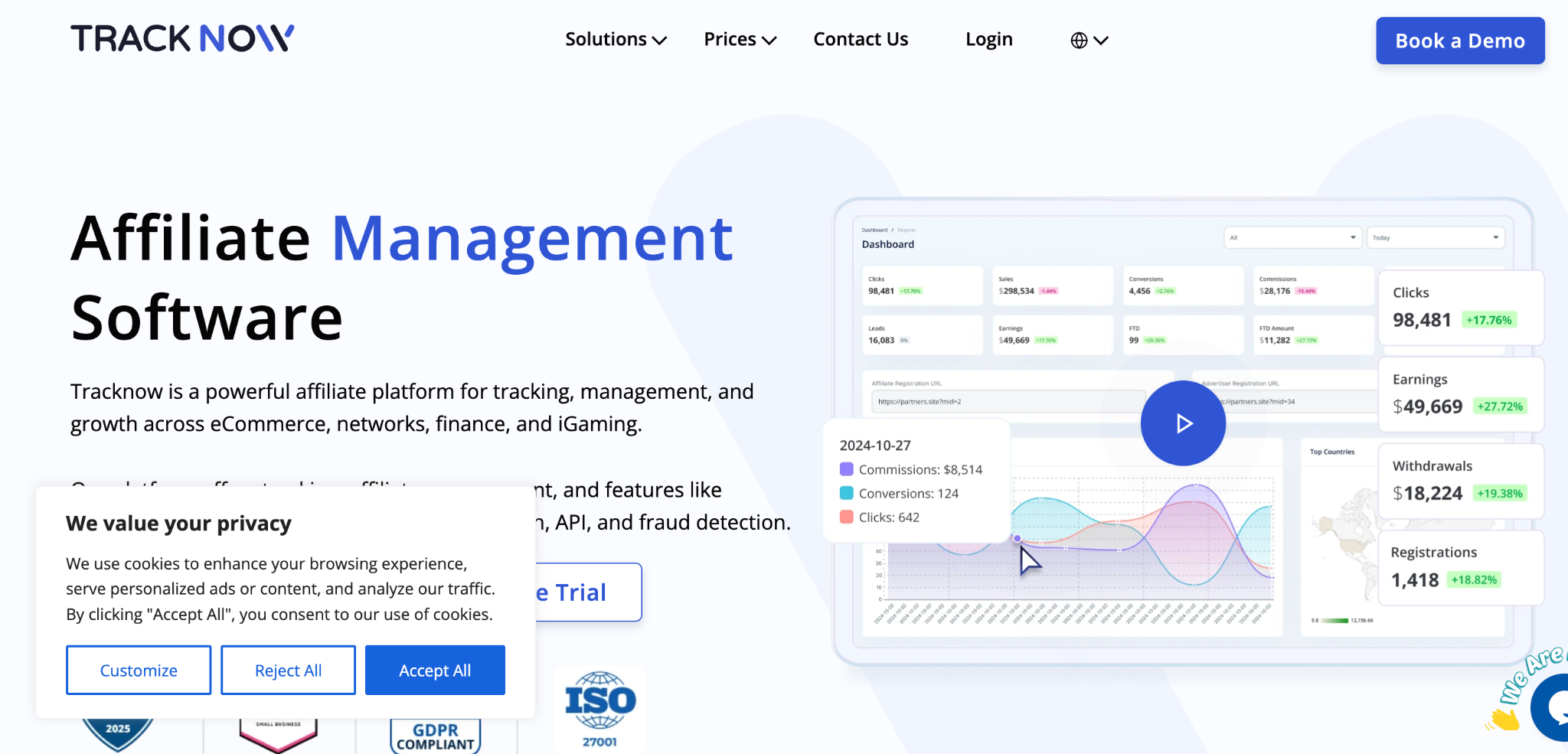Click the globe language icon
Image resolution: width=1568 pixels, height=754 pixels.
[1079, 41]
